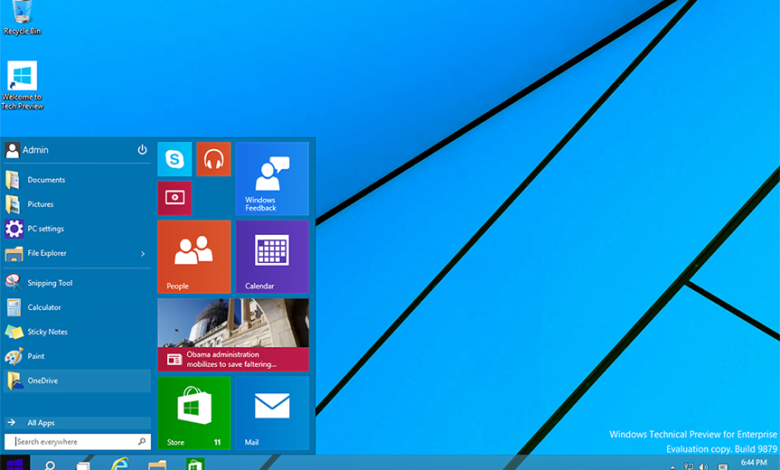Viewport: 780px width, 470px height.
Task: Launch the Music headphones tile
Action: pyautogui.click(x=213, y=159)
